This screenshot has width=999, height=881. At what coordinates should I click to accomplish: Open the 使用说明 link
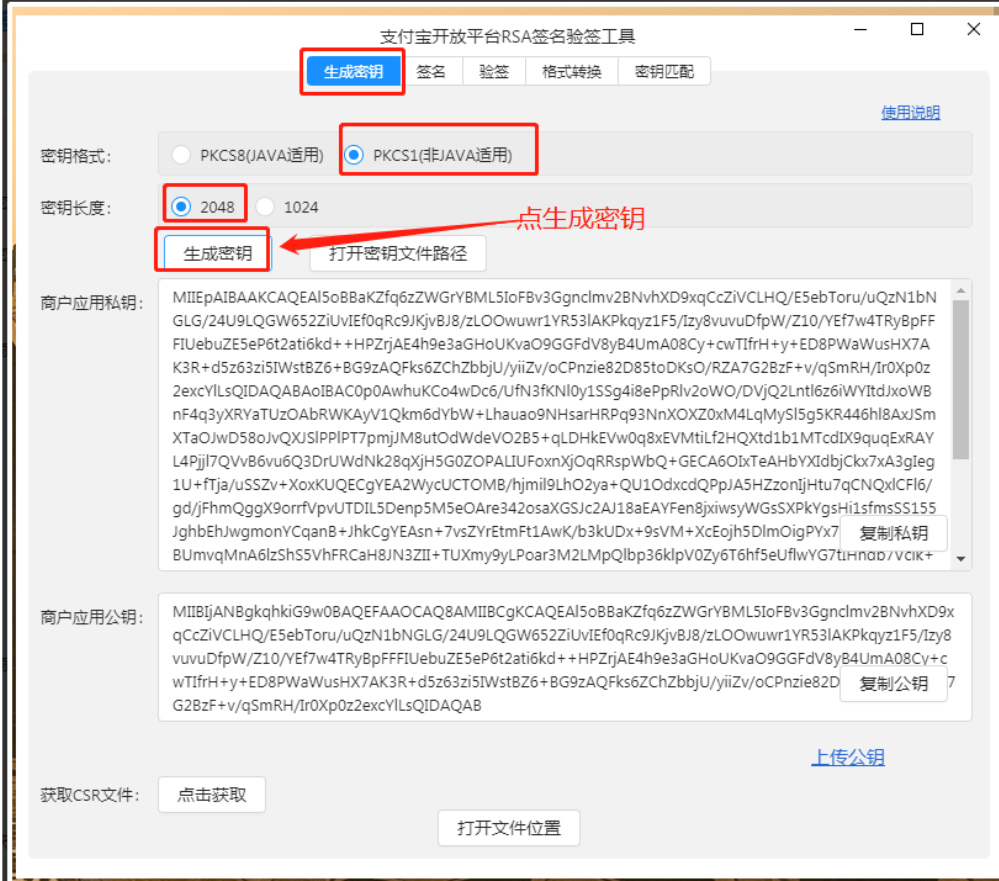click(910, 113)
